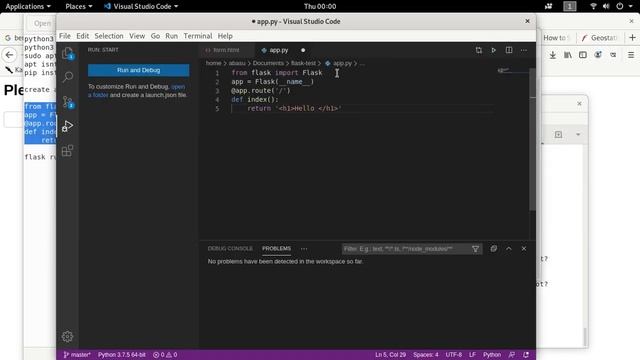Switch to the Debug Console tab

pos(230,249)
